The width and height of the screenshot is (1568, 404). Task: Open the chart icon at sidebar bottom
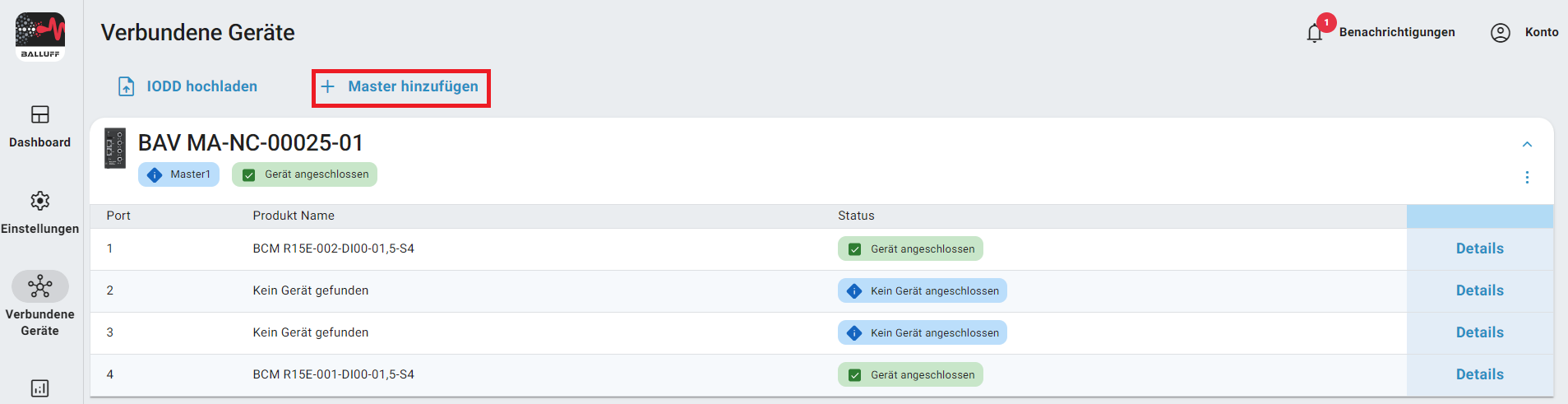pos(39,388)
